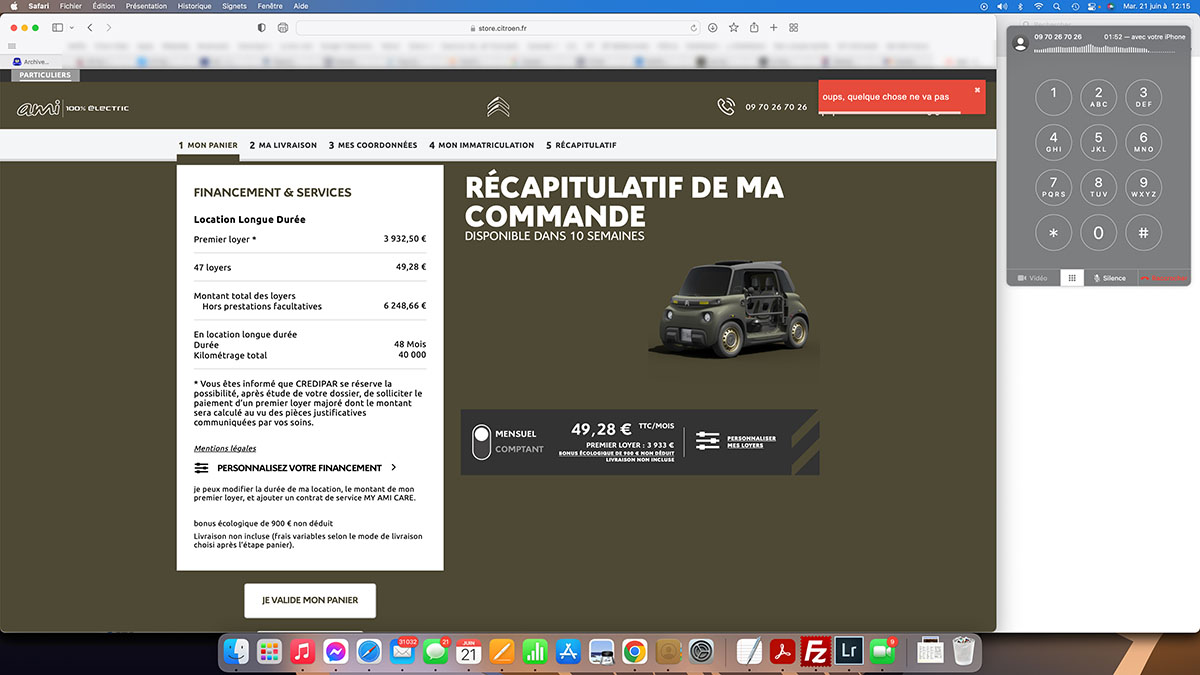Click the phone icon beside 09 70 26 70 26
Viewport: 1200px width, 675px height.
tap(726, 107)
